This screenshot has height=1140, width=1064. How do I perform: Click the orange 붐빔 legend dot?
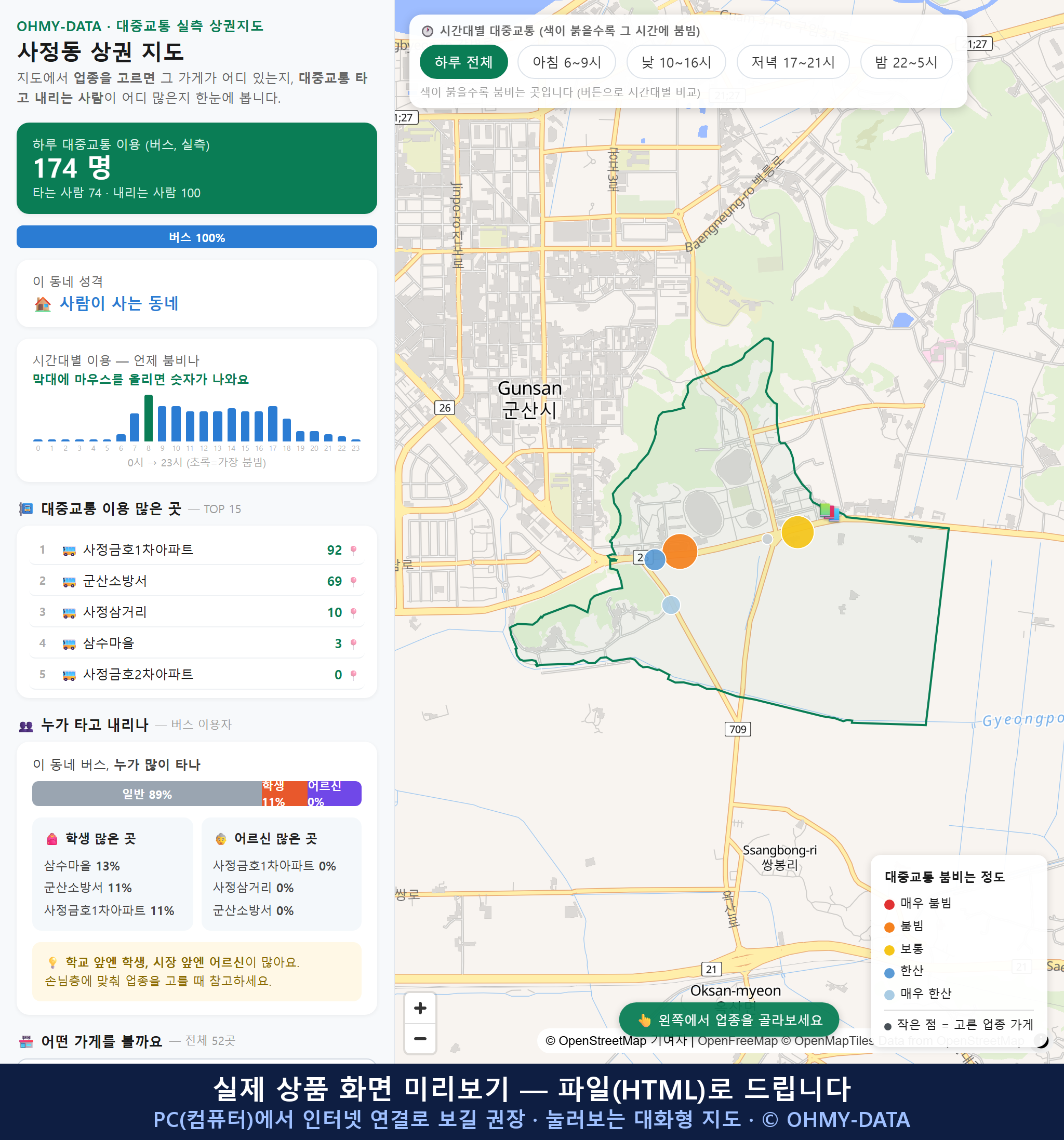click(x=889, y=927)
